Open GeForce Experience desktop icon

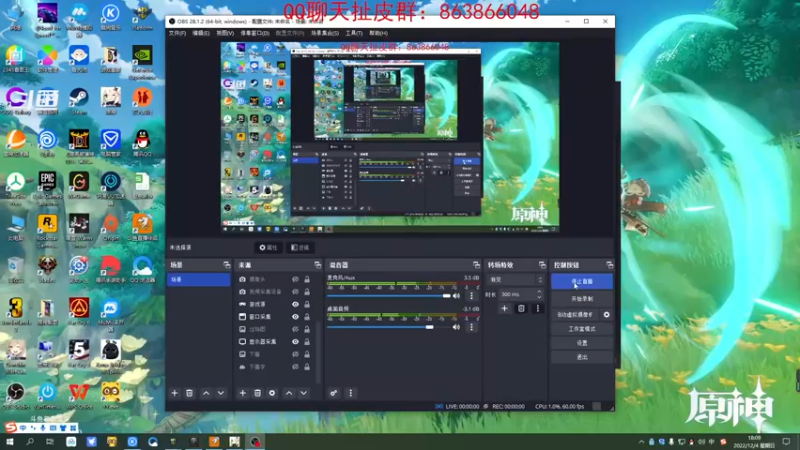click(142, 62)
